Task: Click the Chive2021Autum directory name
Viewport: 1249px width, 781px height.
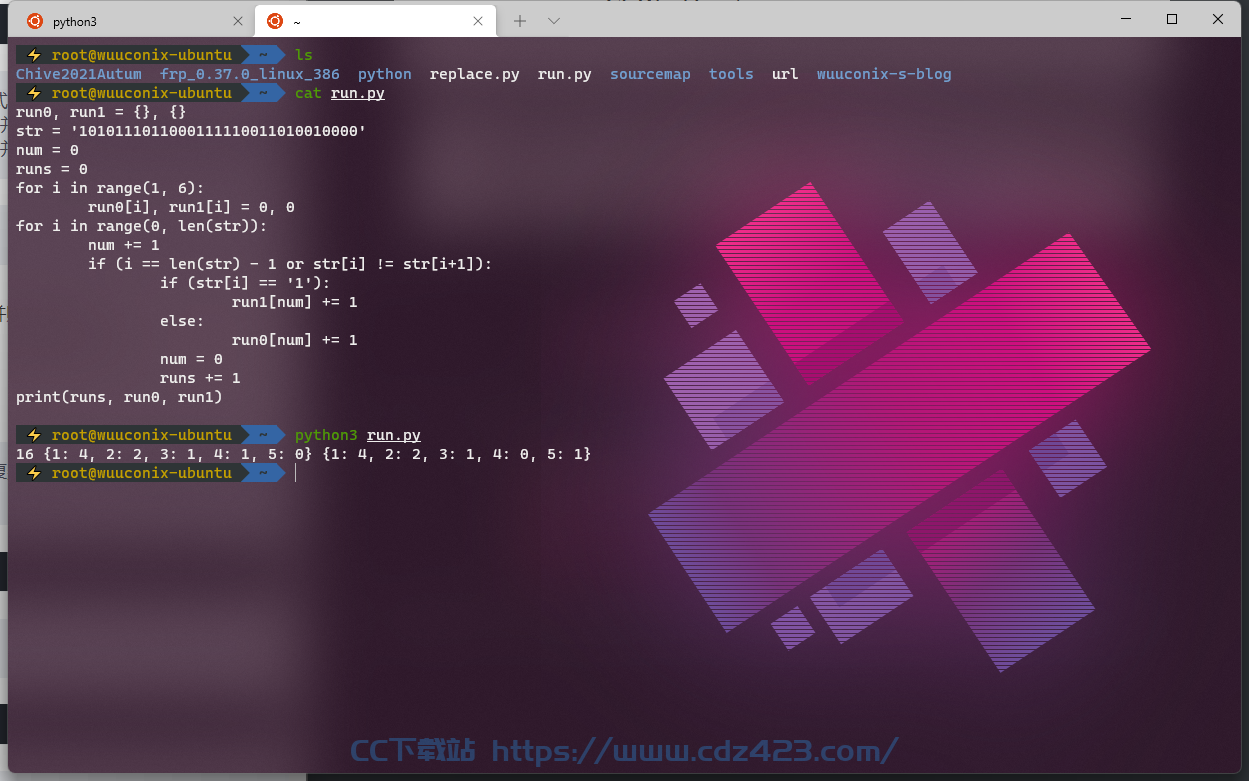Action: pyautogui.click(x=79, y=74)
